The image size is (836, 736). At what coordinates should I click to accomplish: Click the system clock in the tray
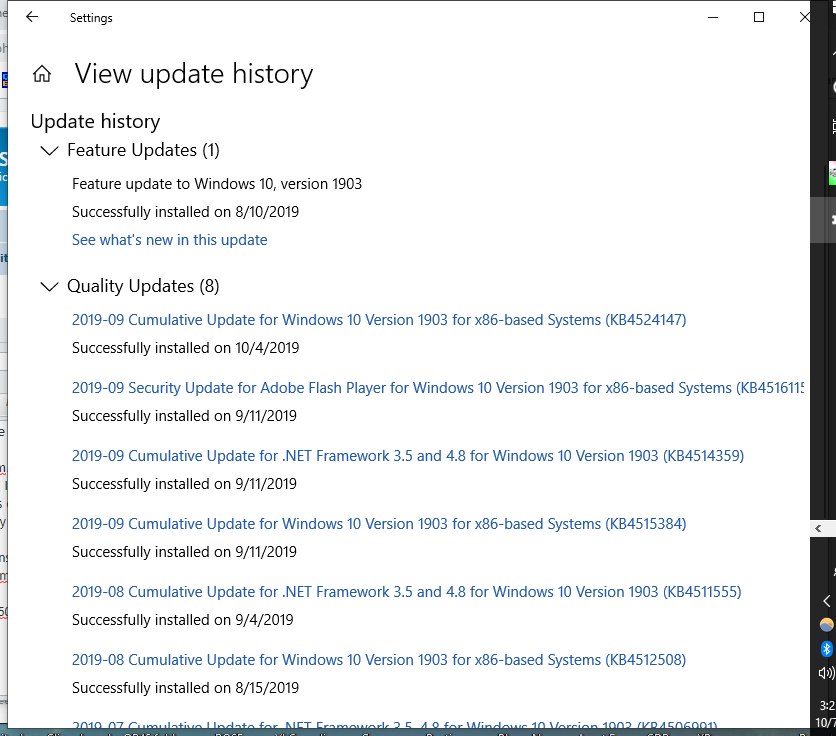(x=826, y=714)
